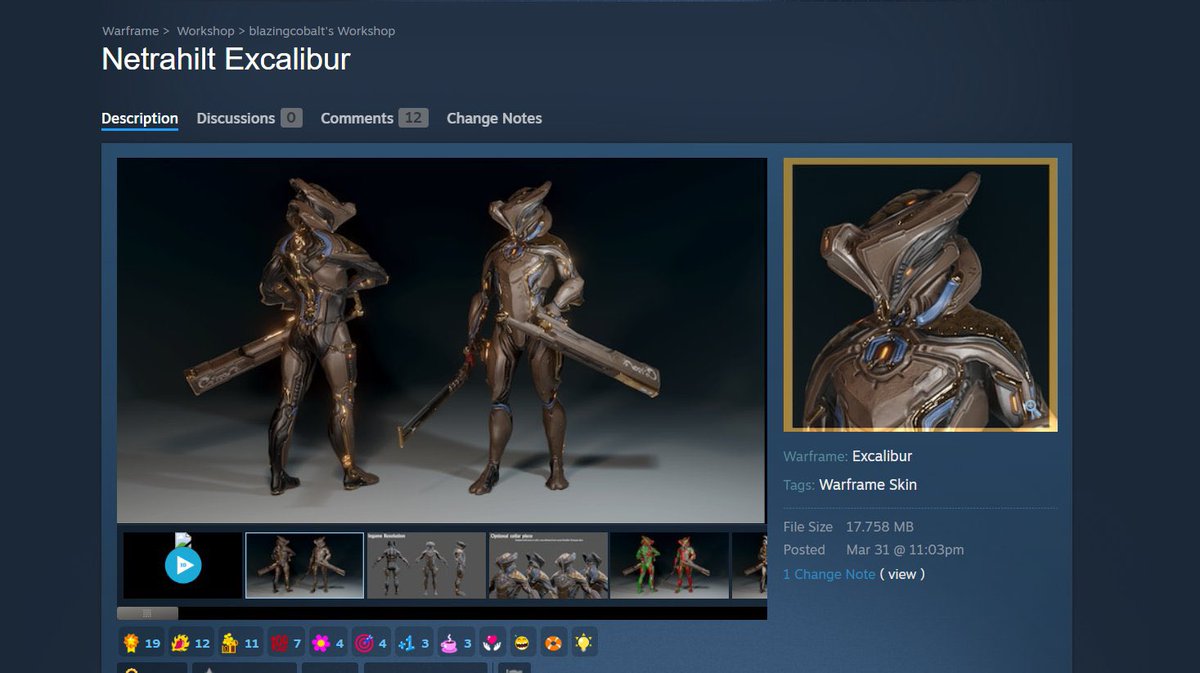Select the two-figure pose thumbnail

tap(305, 565)
